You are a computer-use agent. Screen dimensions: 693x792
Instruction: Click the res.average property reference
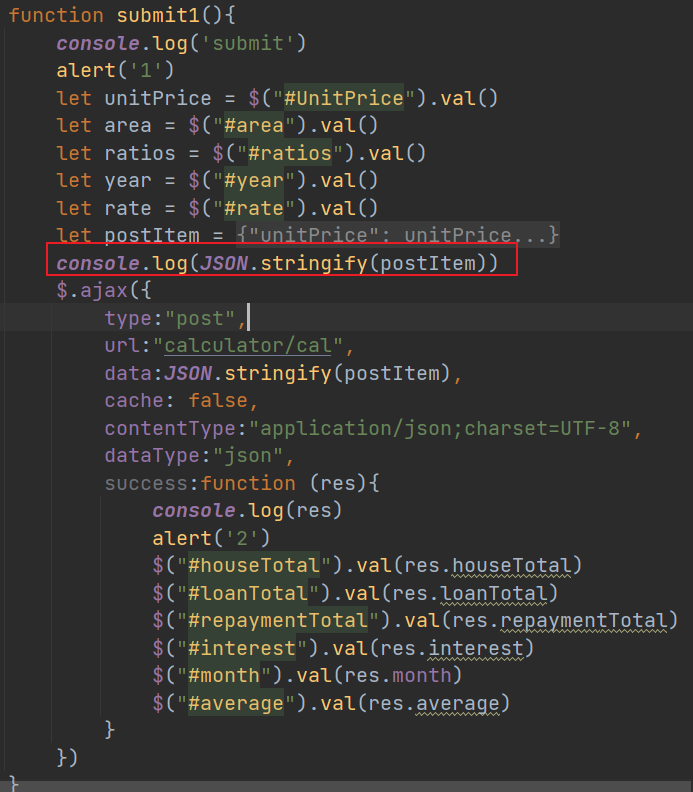click(x=434, y=704)
